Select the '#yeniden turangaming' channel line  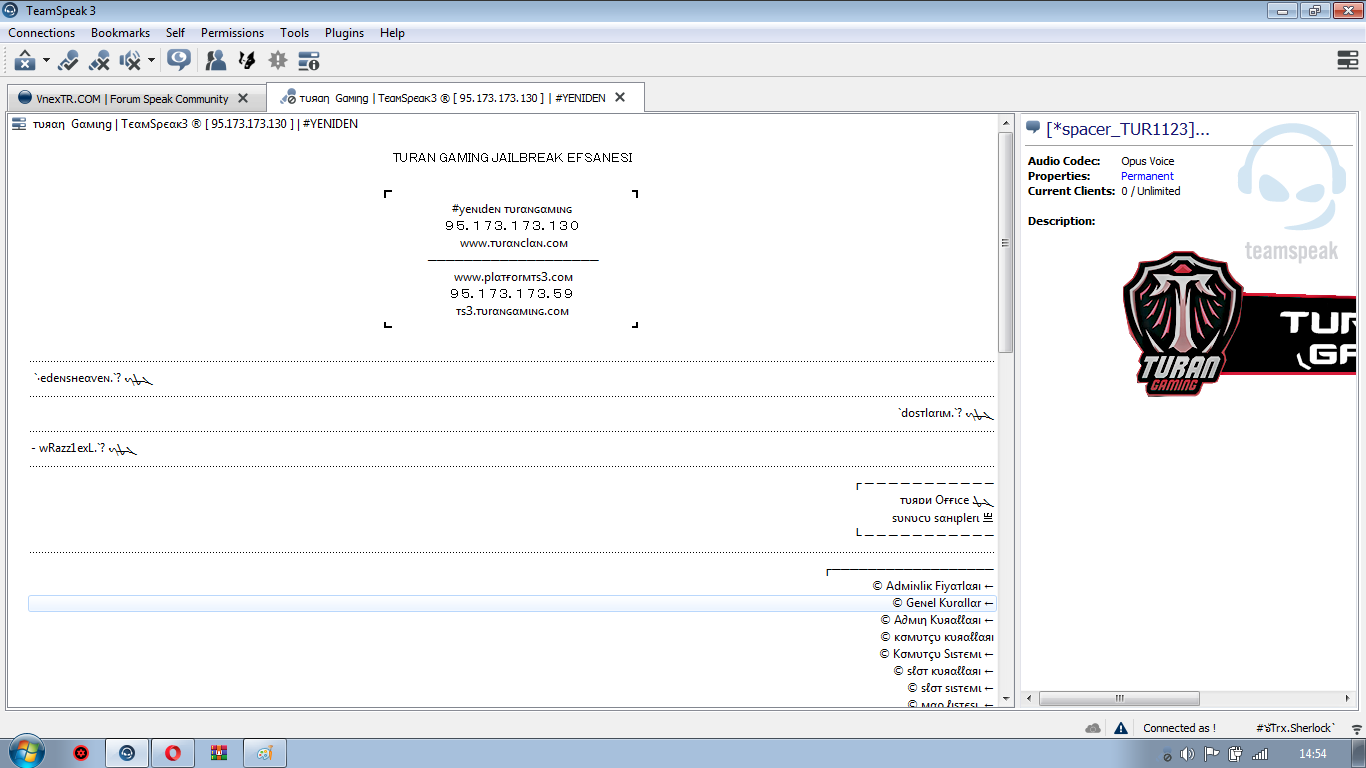click(512, 209)
